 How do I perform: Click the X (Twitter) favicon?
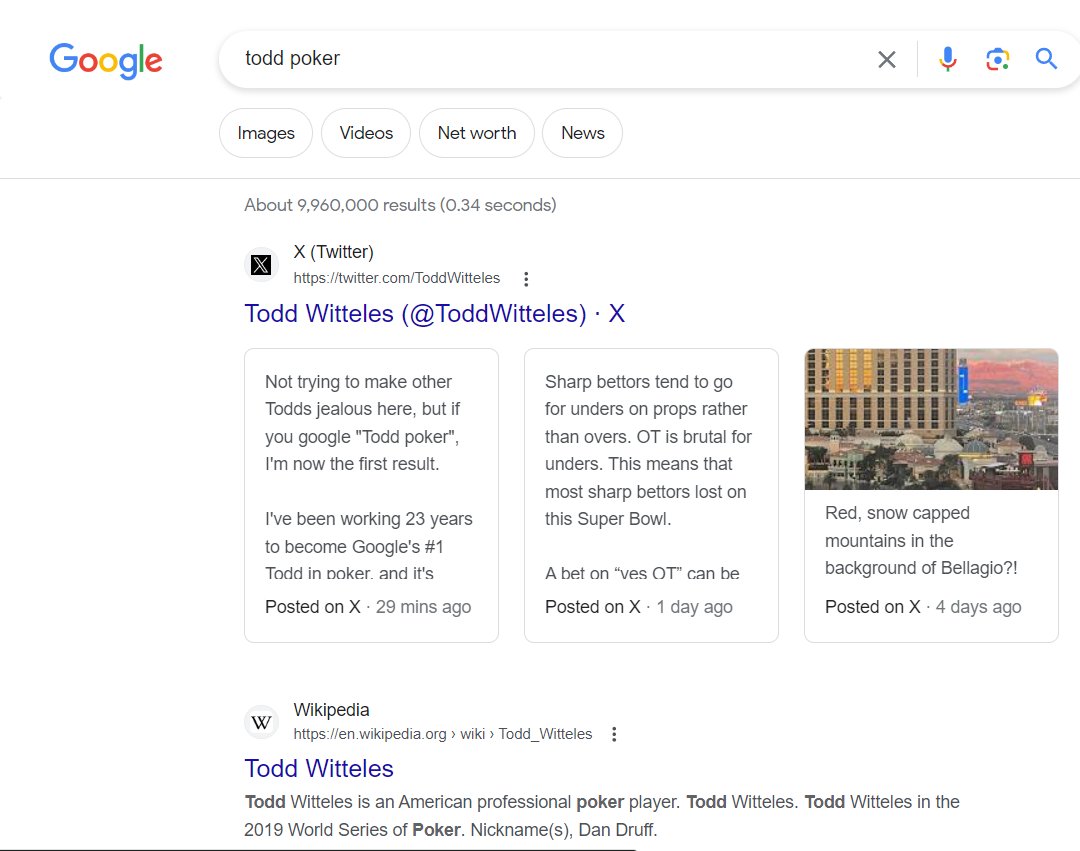click(x=261, y=265)
